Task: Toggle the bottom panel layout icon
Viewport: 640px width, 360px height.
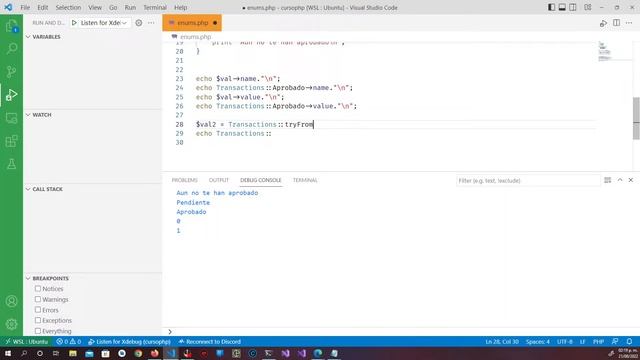Action: coord(562,7)
